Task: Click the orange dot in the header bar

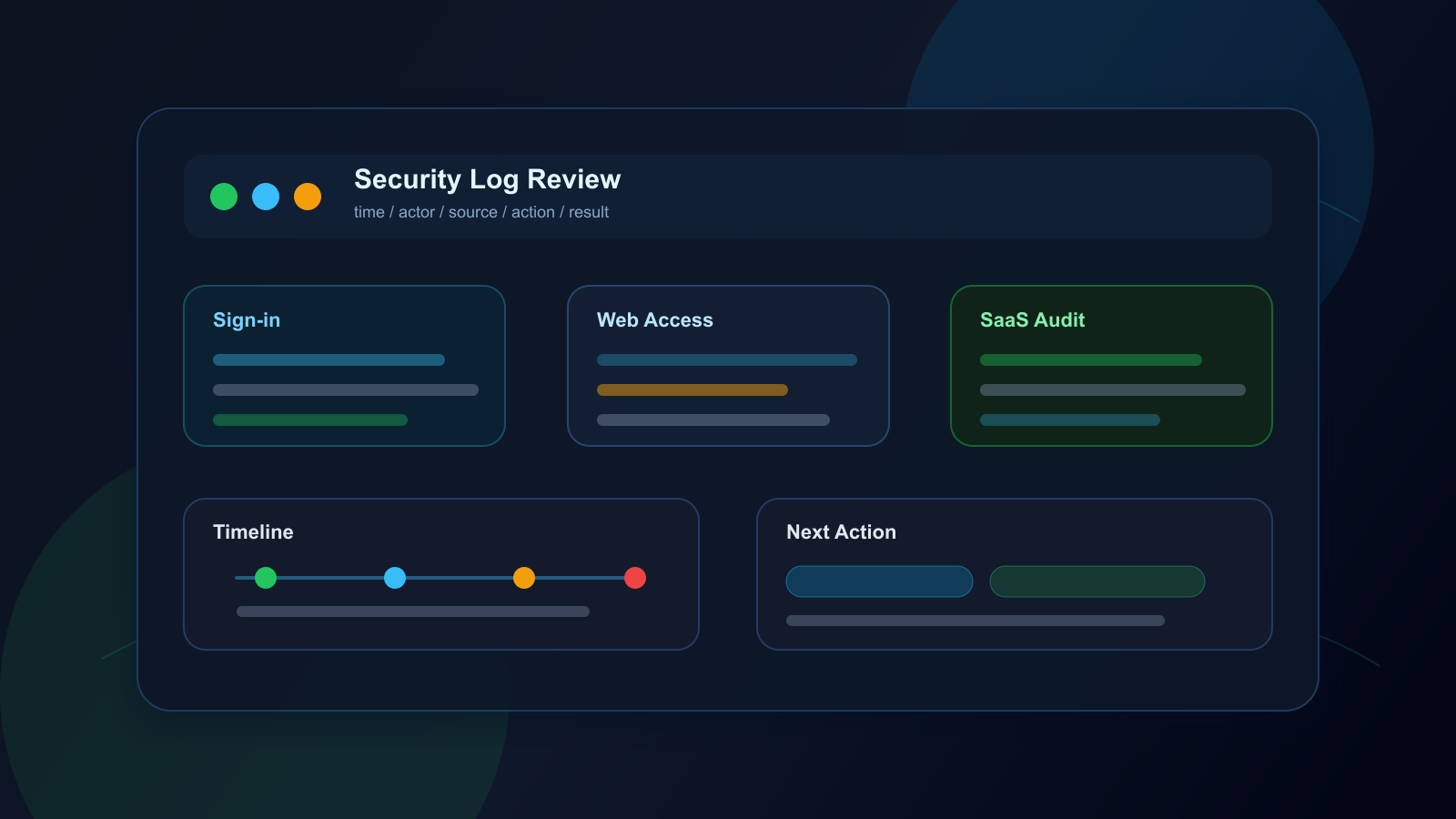Action: tap(308, 197)
